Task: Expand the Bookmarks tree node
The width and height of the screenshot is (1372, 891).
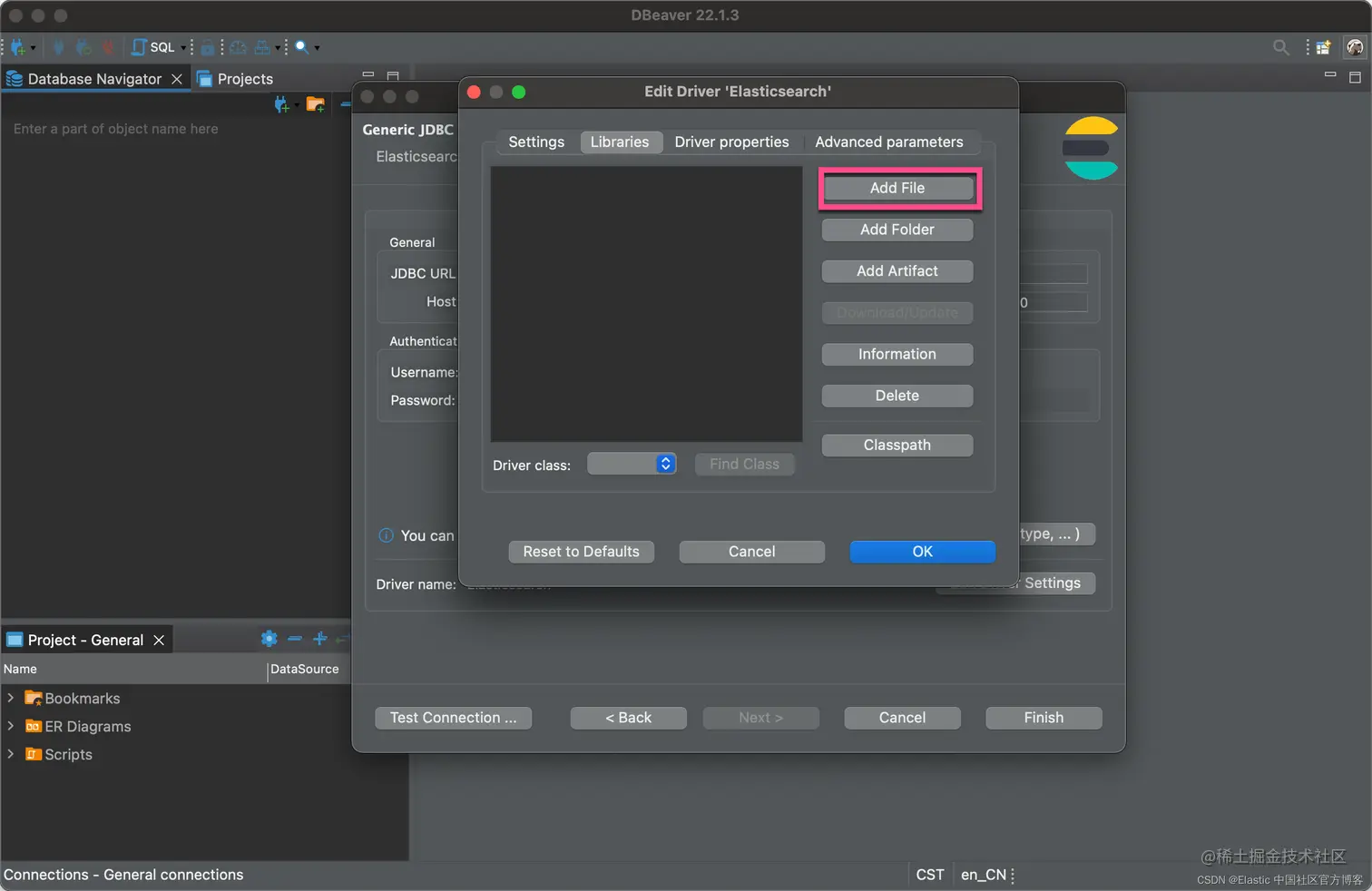Action: [11, 698]
